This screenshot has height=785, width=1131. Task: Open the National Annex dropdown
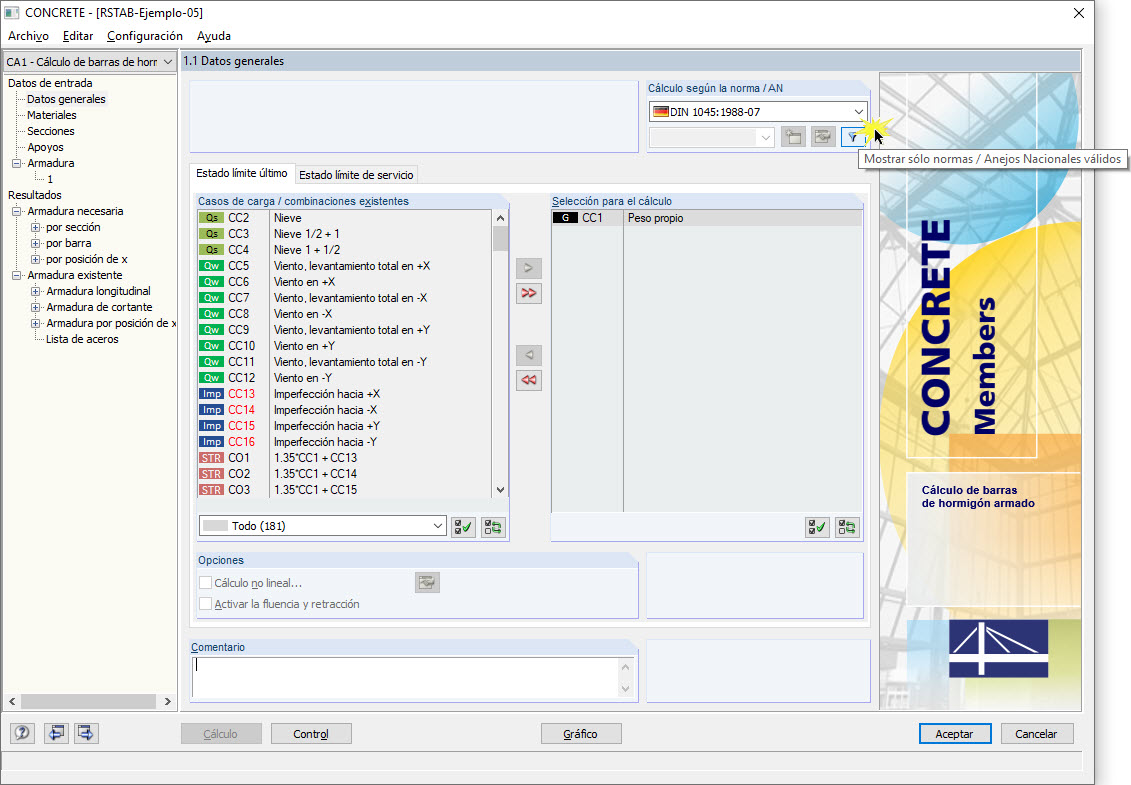pos(711,137)
